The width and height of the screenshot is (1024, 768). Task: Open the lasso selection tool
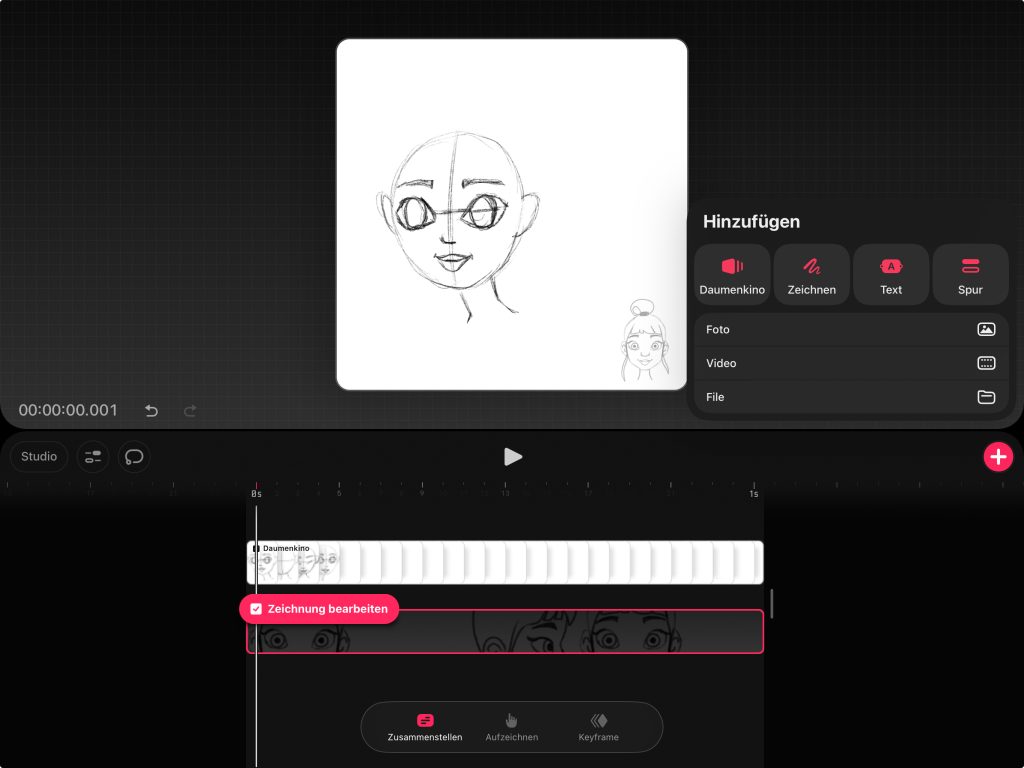134,457
